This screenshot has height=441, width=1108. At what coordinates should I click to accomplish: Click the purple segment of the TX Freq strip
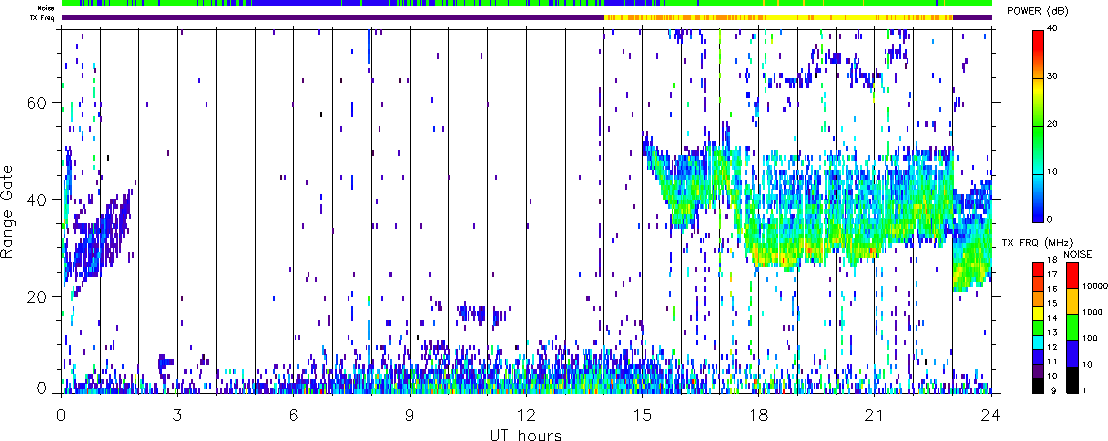(x=333, y=17)
